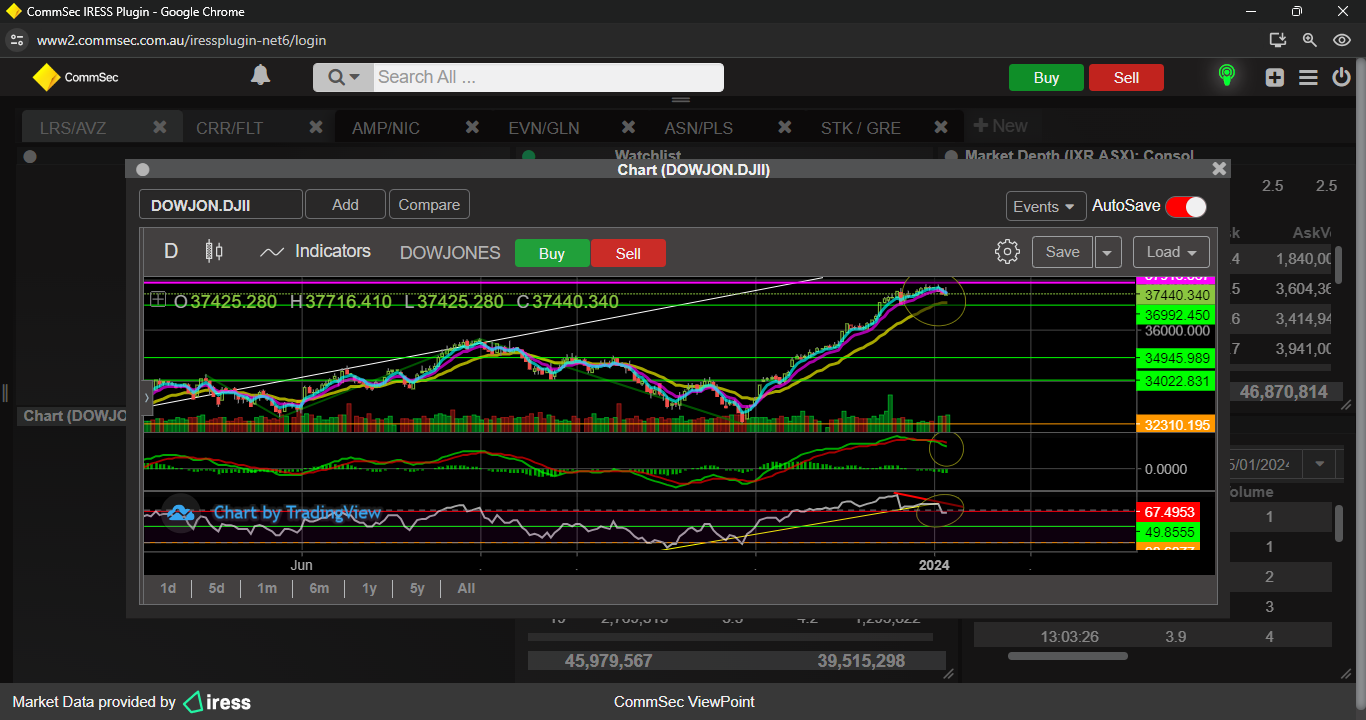Click the header red Sell button

point(1126,78)
